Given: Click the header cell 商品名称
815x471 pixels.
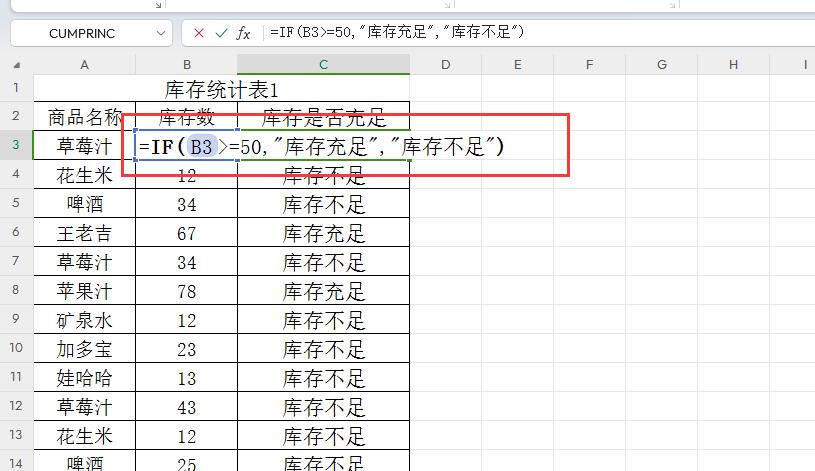Looking at the screenshot, I should click(x=85, y=117).
